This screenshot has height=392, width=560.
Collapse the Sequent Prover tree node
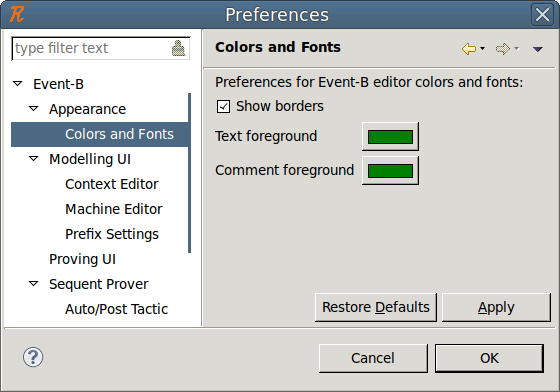pyautogui.click(x=34, y=284)
